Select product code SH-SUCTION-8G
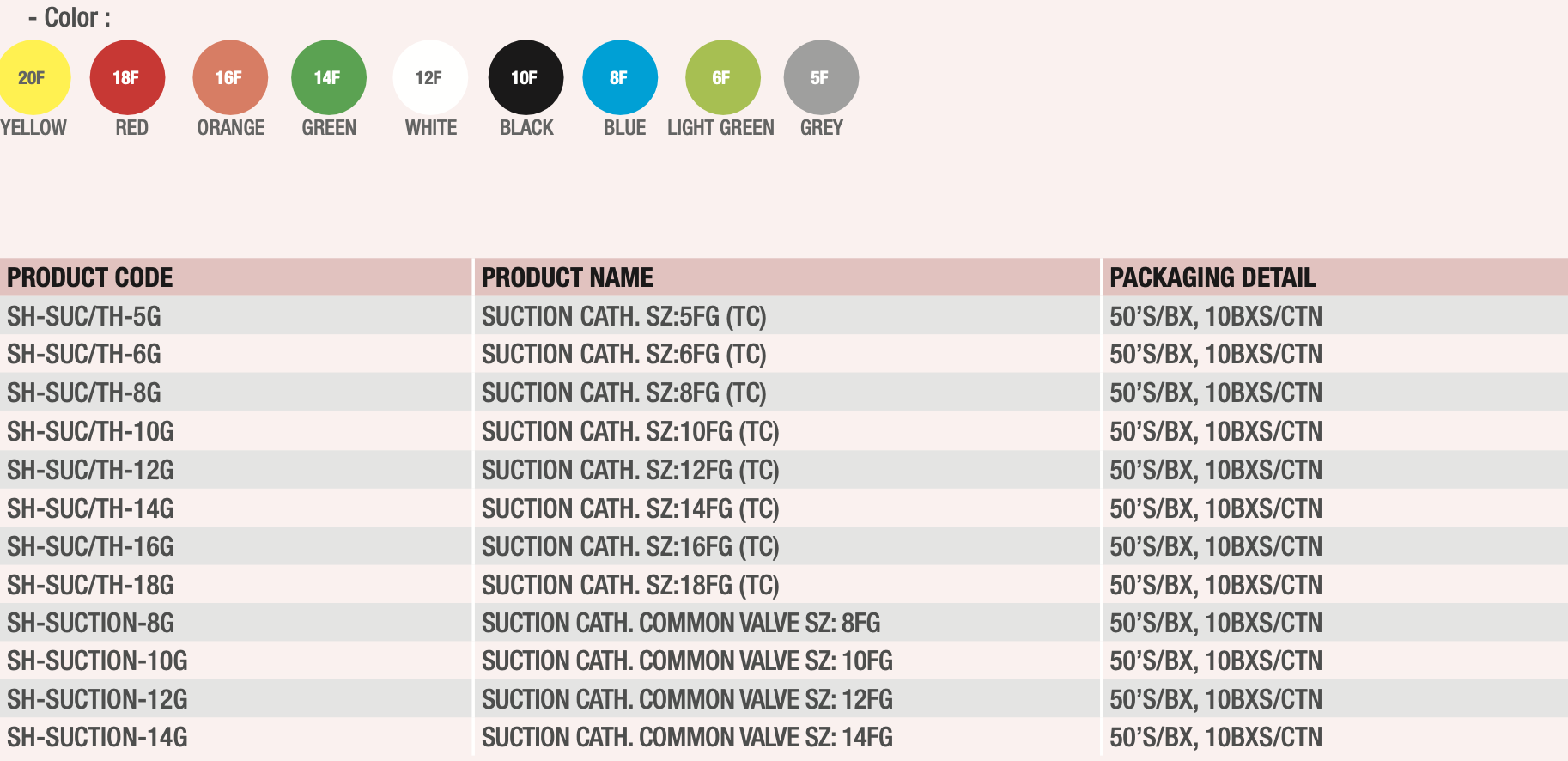The image size is (1568, 761). point(90,623)
